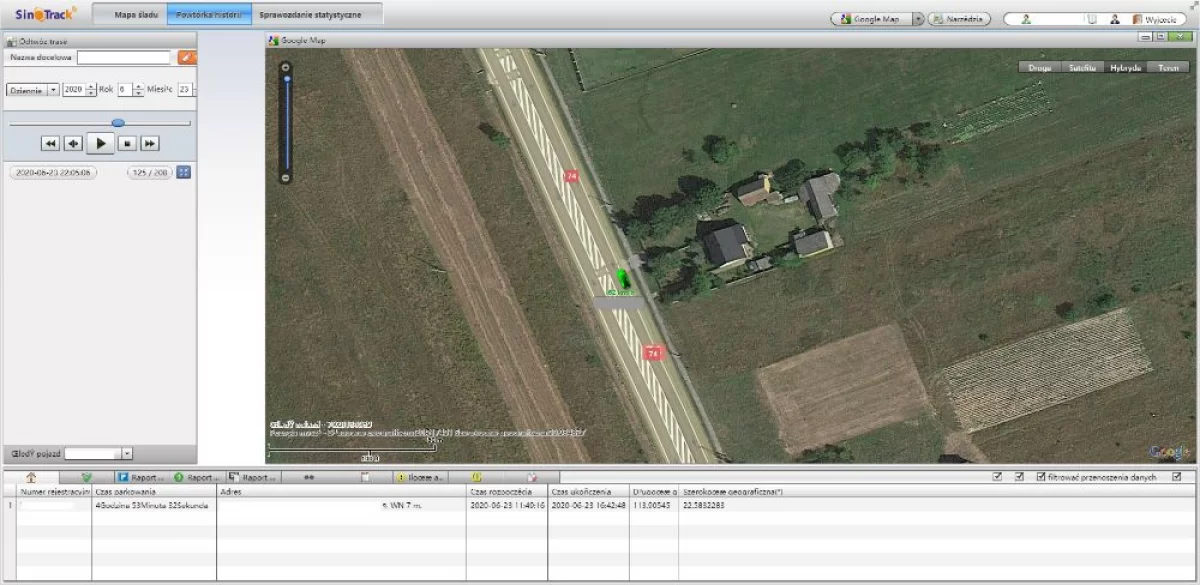
Task: Click the Czas rozpoczęcia column header
Action: 507,492
